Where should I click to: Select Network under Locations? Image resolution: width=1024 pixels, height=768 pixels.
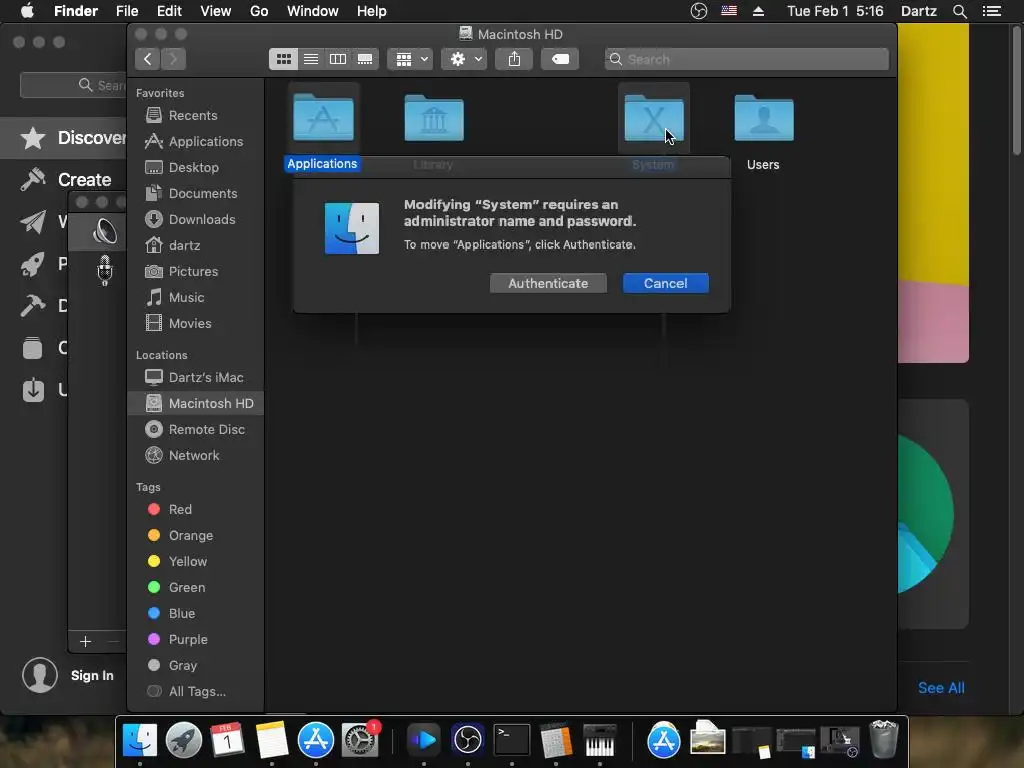pos(196,456)
